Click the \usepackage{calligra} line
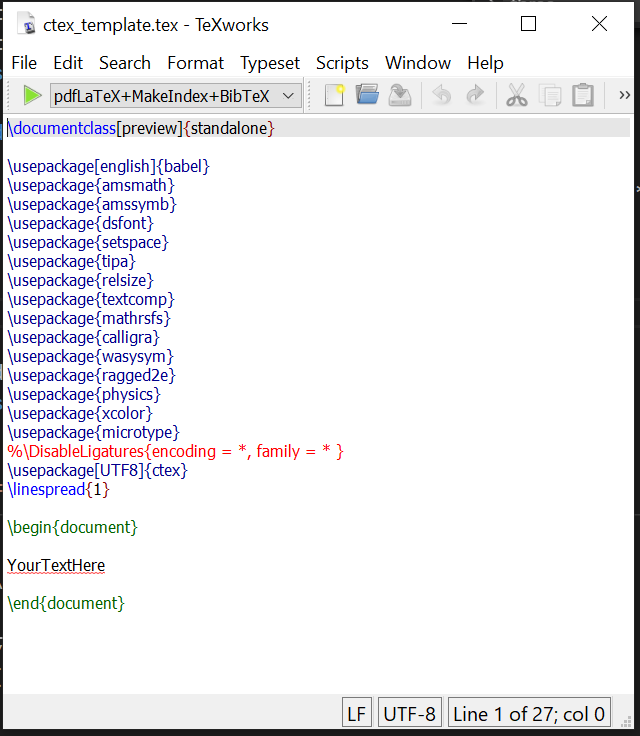This screenshot has height=736, width=640. click(x=84, y=337)
